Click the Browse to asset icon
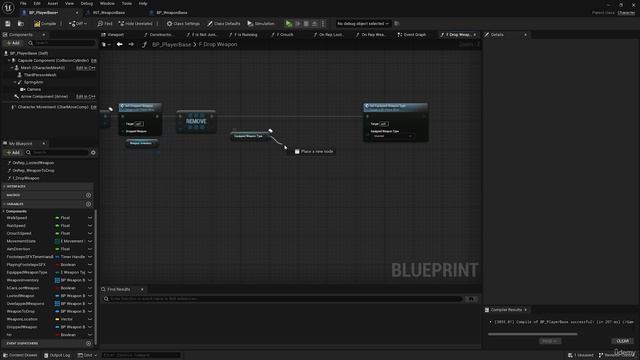 [x=20, y=24]
